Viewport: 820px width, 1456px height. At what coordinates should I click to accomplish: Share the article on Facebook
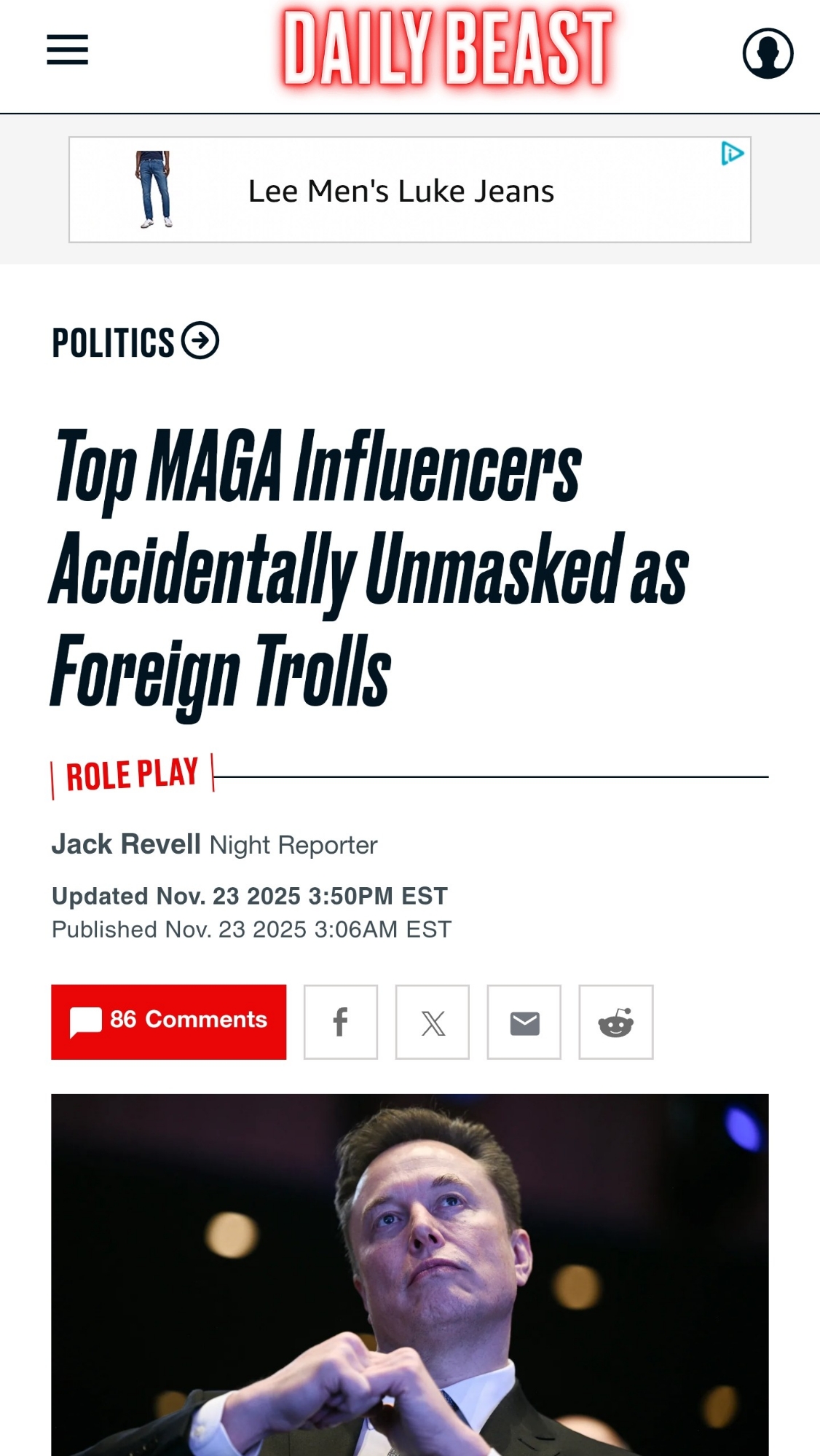340,1022
